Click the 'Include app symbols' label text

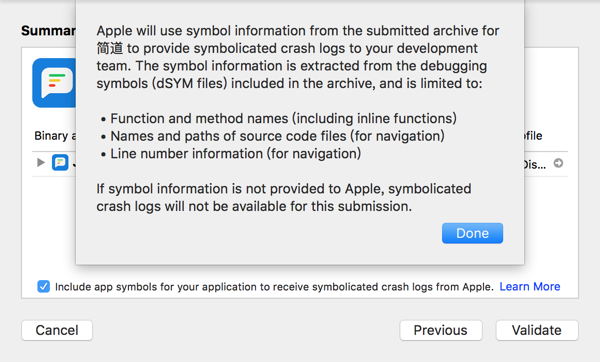pos(274,287)
